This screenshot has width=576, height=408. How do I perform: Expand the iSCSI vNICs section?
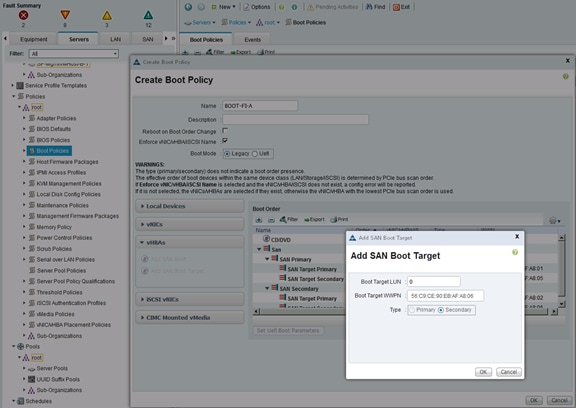190,299
